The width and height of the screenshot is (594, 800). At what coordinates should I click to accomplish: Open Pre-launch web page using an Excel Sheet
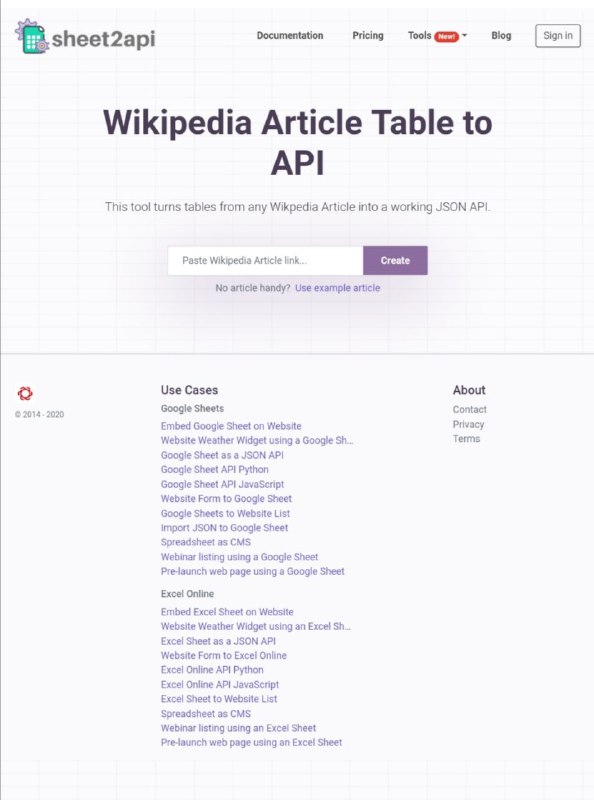(x=252, y=742)
